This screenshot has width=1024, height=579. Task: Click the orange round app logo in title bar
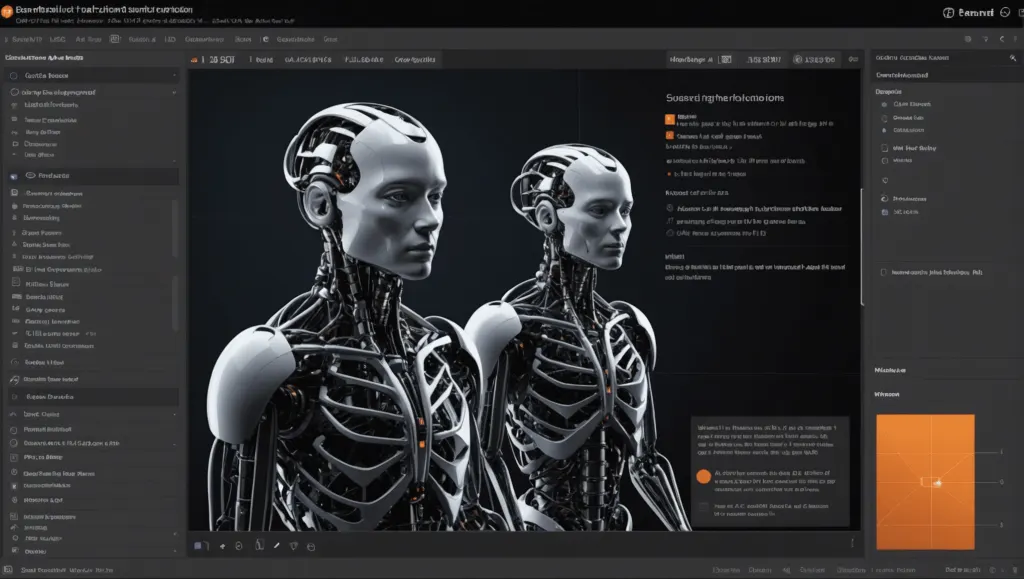pyautogui.click(x=7, y=12)
